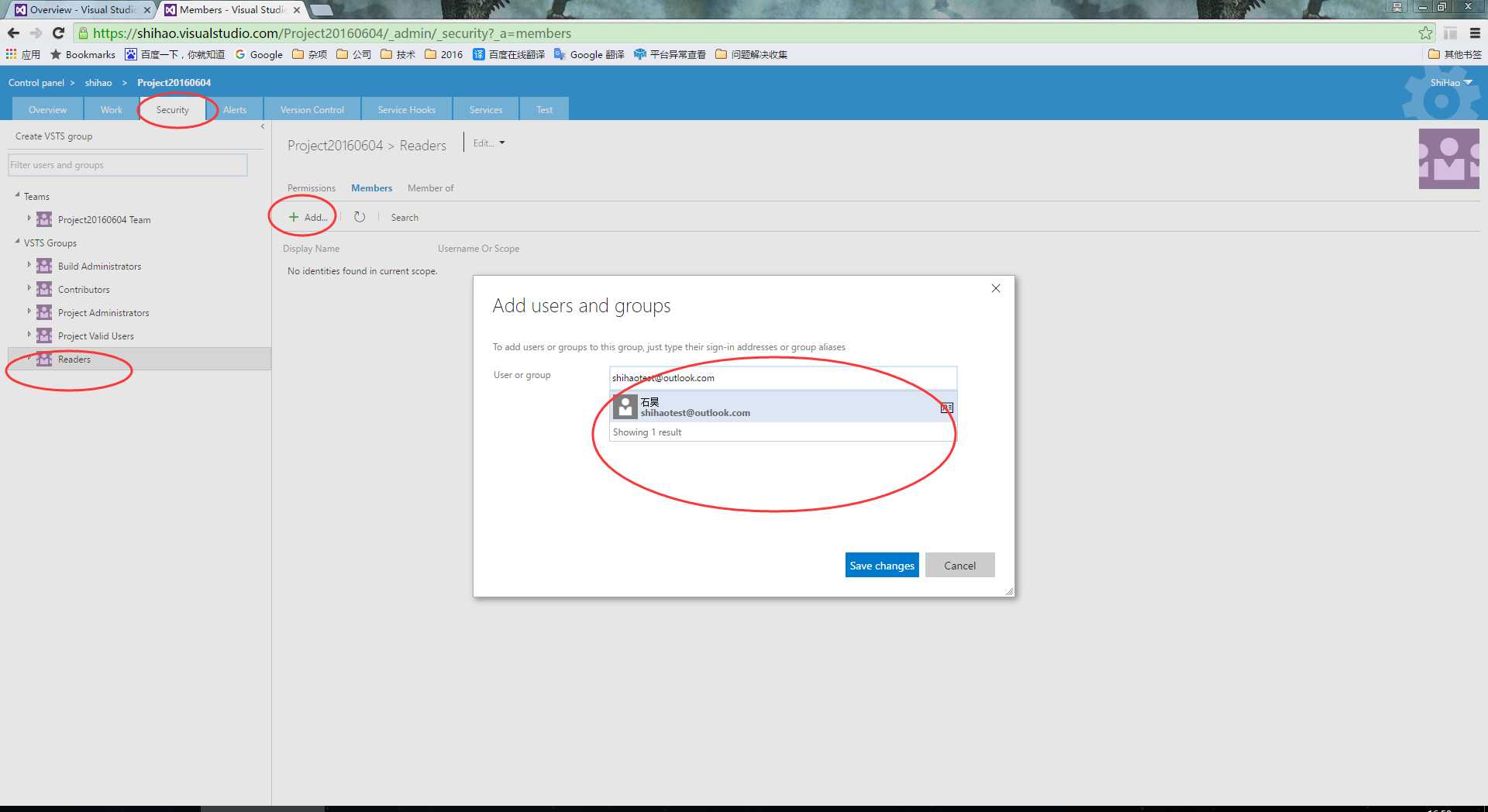Select the Members sub-tab
Screen dimensions: 1488x812
pos(371,188)
